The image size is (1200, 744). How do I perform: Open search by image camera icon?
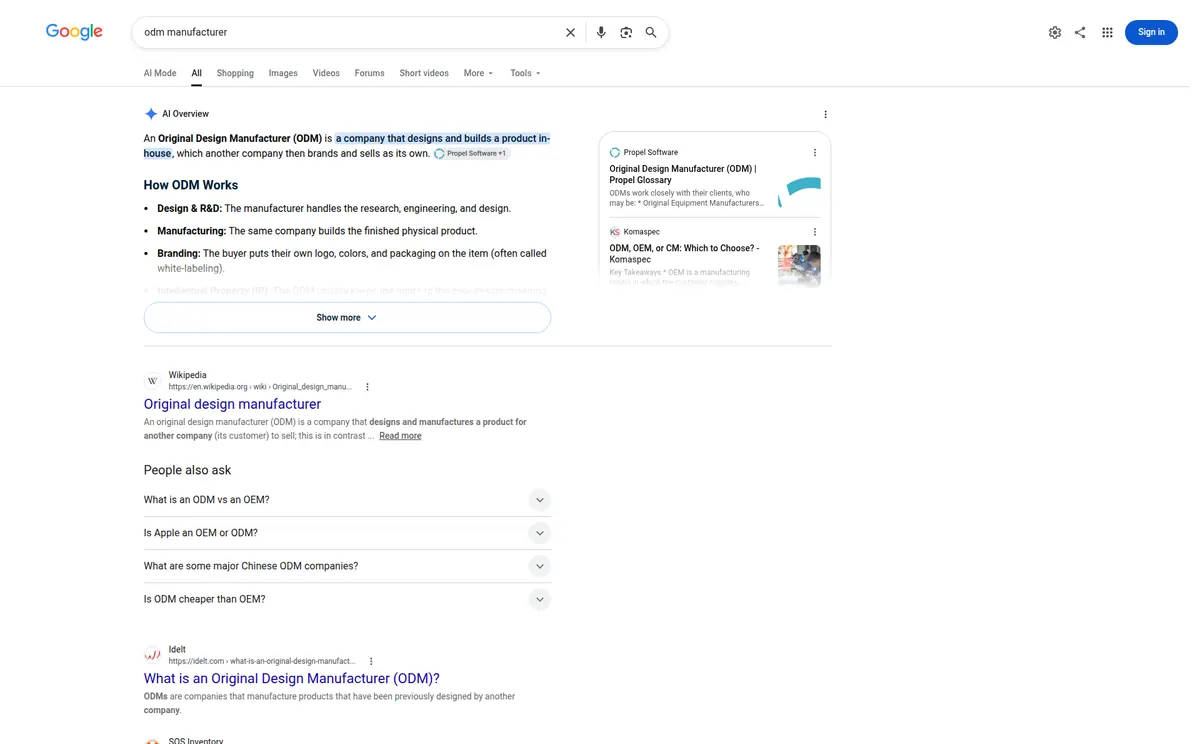point(626,32)
